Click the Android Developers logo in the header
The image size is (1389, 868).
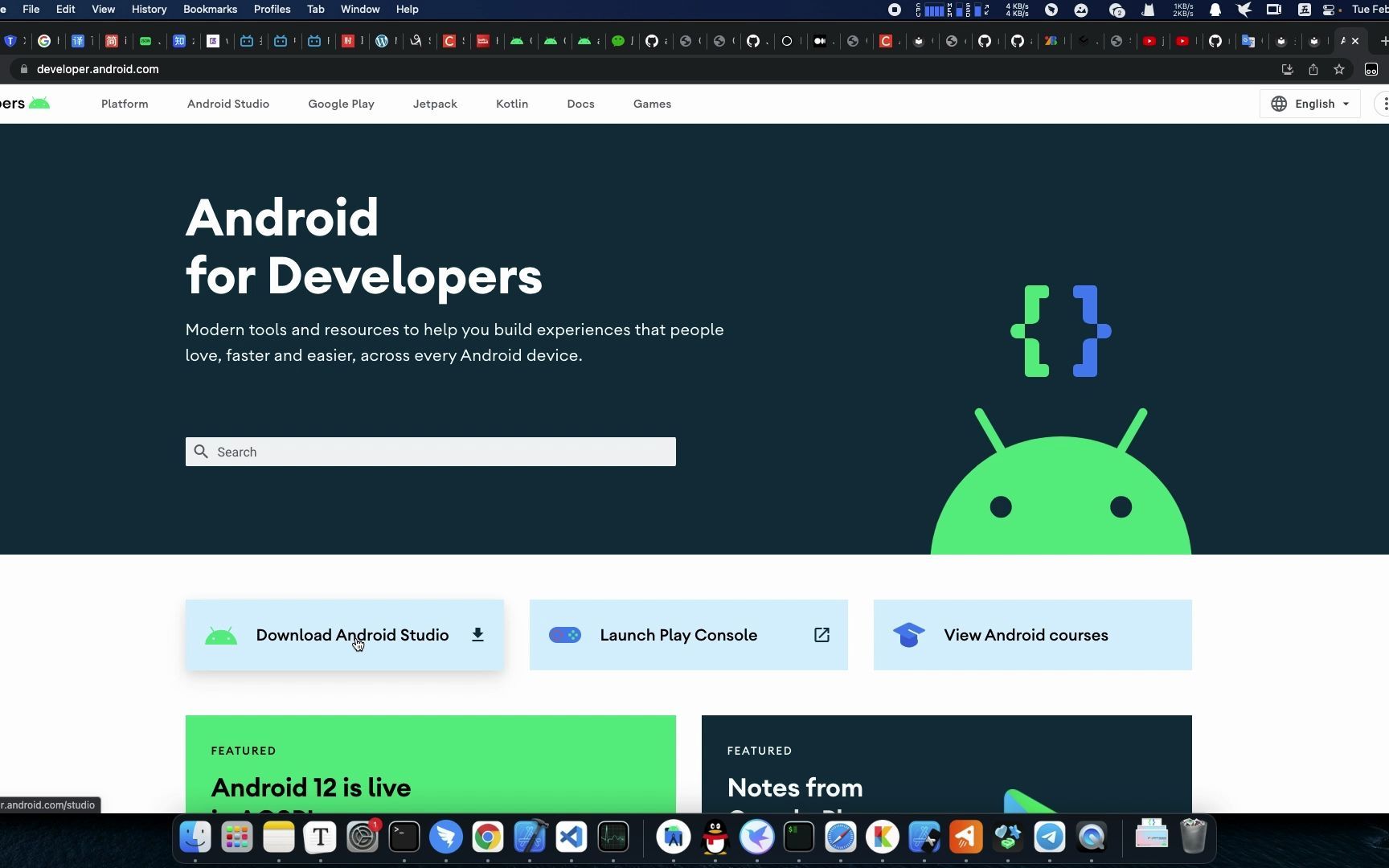(x=25, y=104)
